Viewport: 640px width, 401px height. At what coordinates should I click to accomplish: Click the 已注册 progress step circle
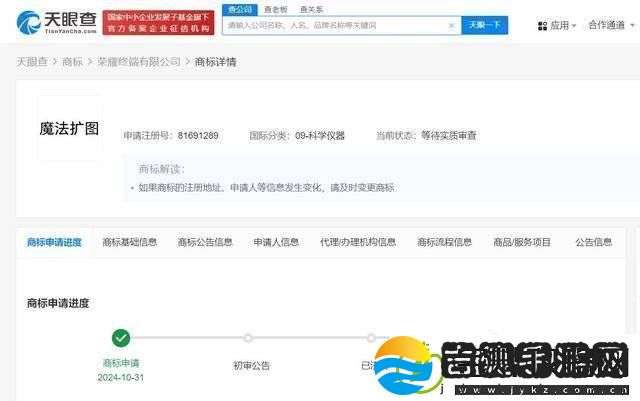point(371,338)
